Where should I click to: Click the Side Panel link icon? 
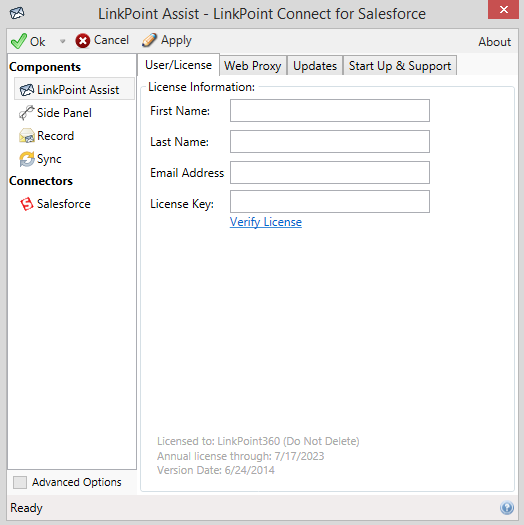26,112
